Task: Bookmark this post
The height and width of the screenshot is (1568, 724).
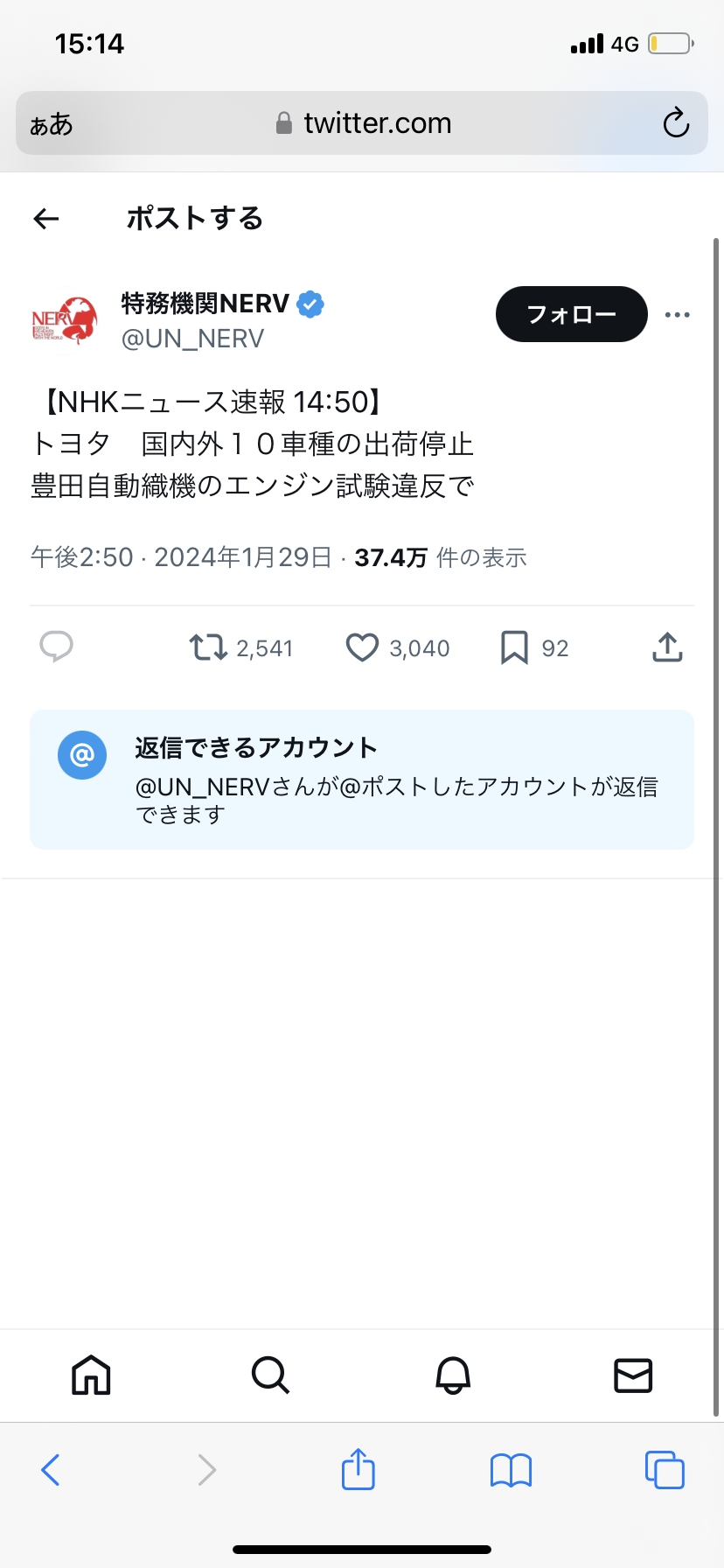Action: 514,647
